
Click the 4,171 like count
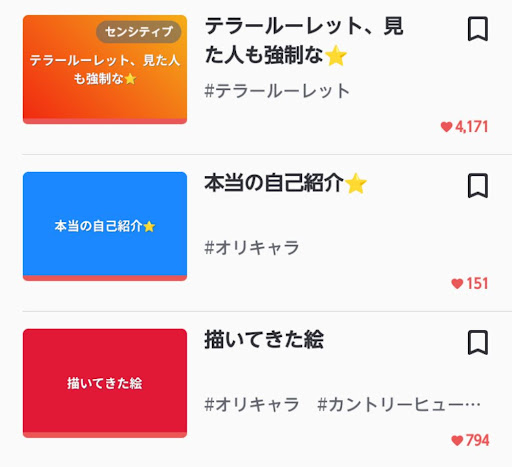pos(471,127)
